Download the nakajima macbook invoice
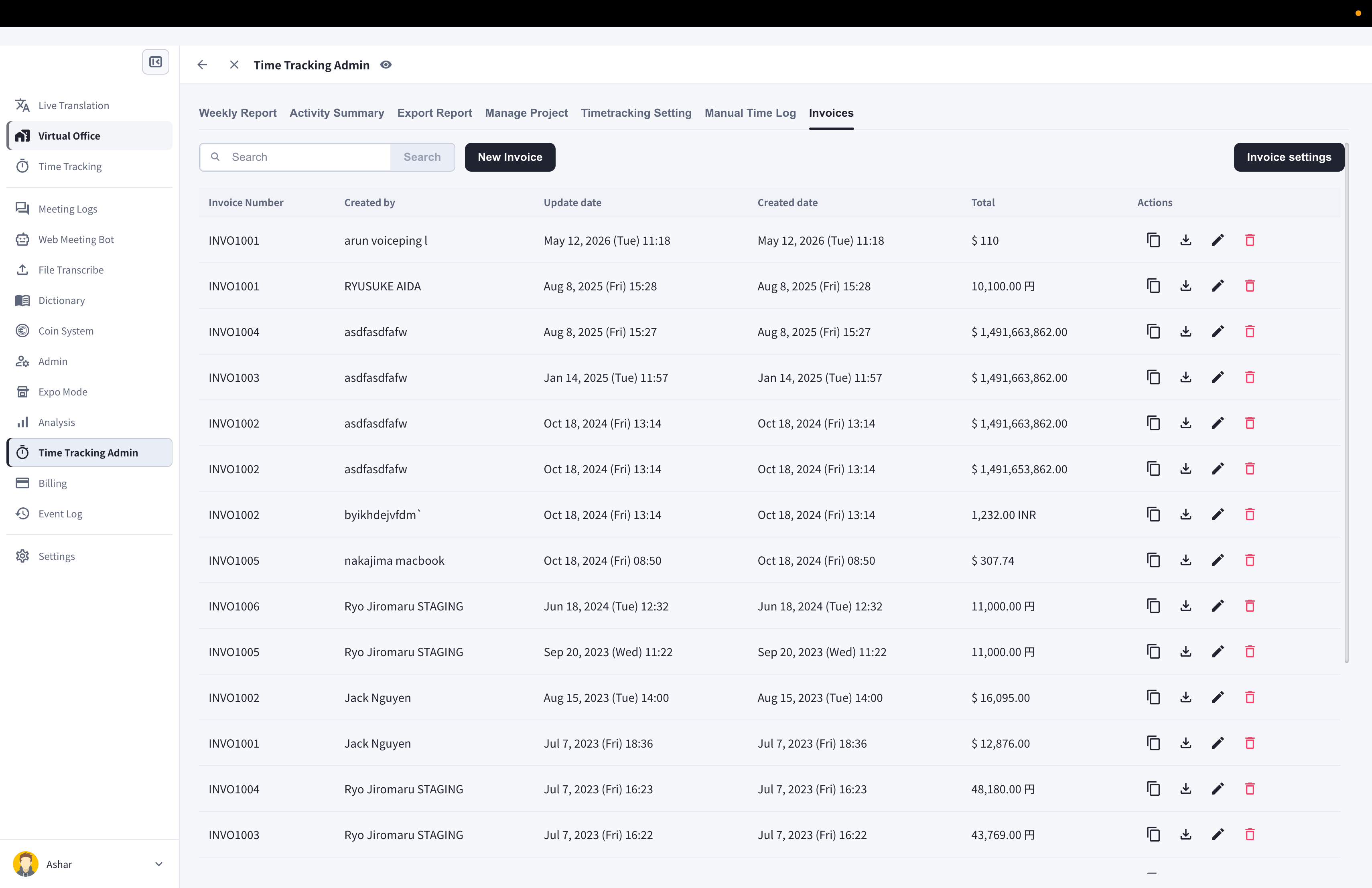The height and width of the screenshot is (888, 1372). pos(1186,560)
